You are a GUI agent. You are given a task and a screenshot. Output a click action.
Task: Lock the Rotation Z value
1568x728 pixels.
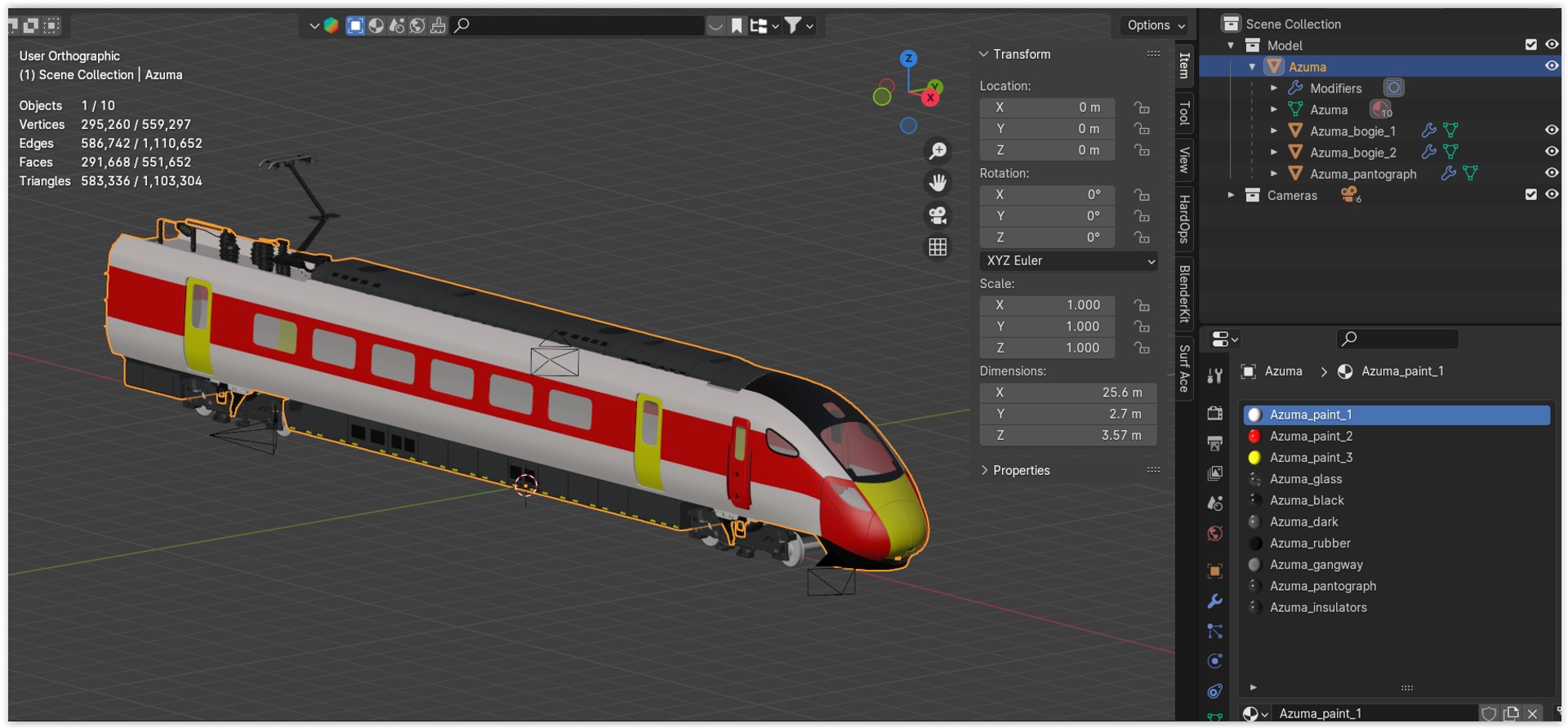(x=1142, y=237)
